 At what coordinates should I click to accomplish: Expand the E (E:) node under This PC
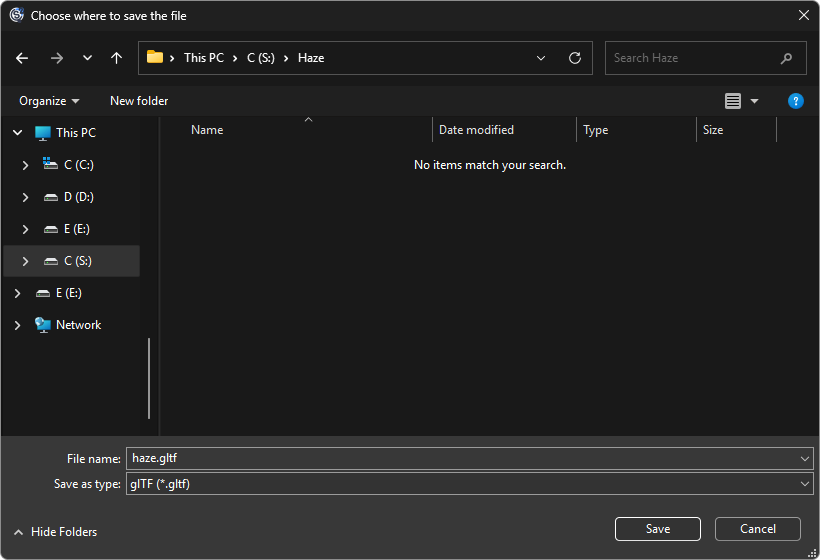pos(25,229)
